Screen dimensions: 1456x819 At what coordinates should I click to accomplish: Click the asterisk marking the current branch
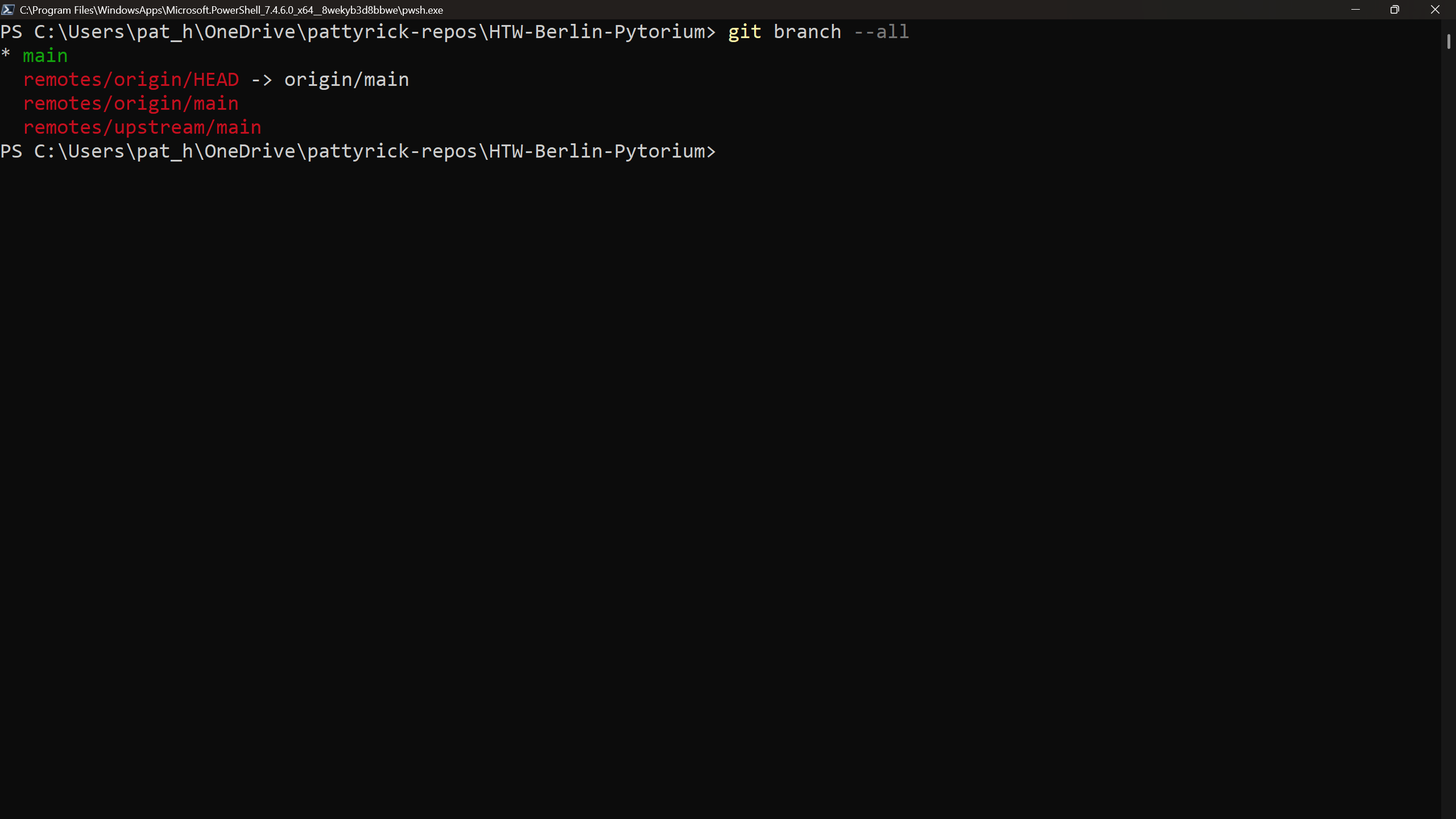[x=6, y=55]
